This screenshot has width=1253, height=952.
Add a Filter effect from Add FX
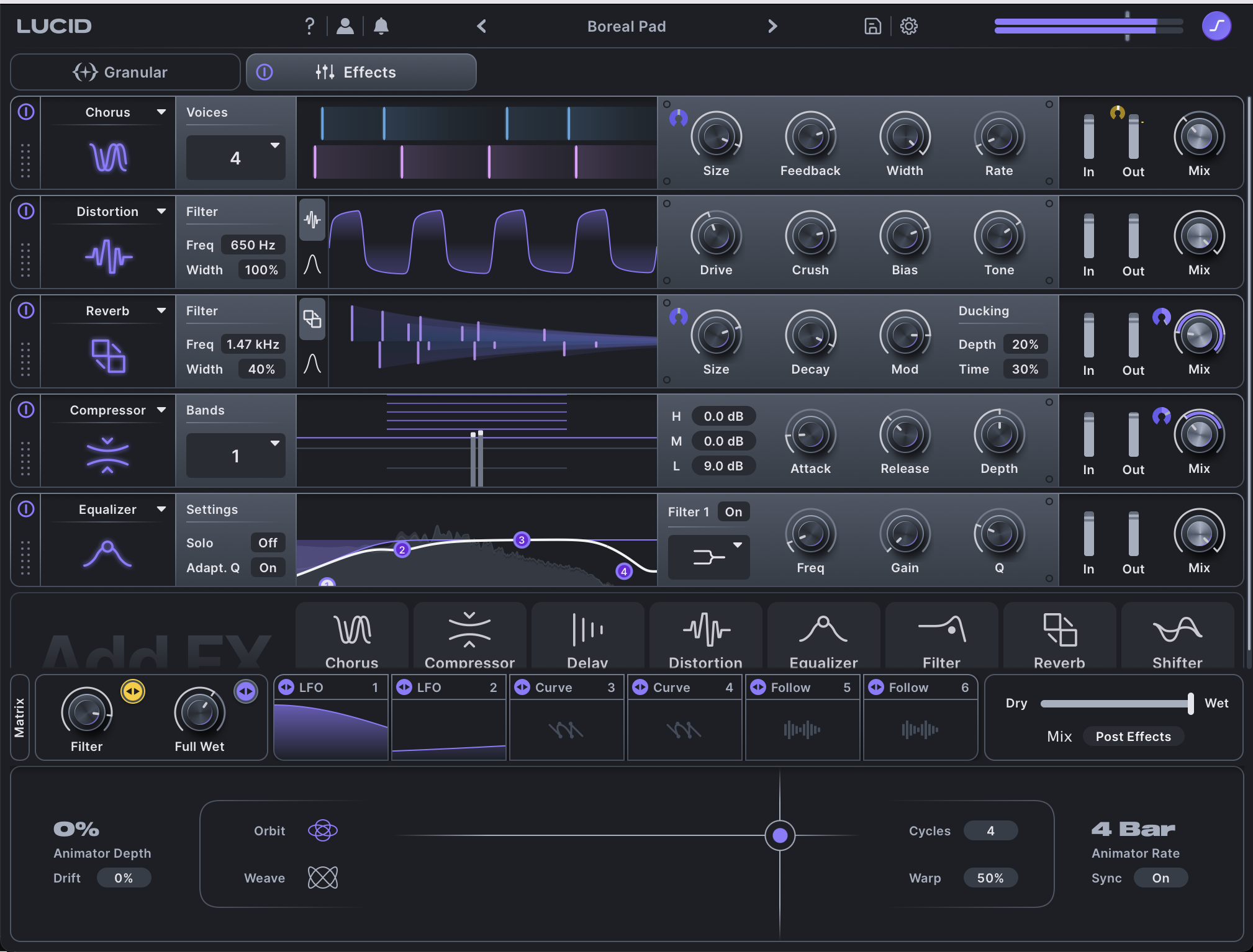[x=942, y=635]
